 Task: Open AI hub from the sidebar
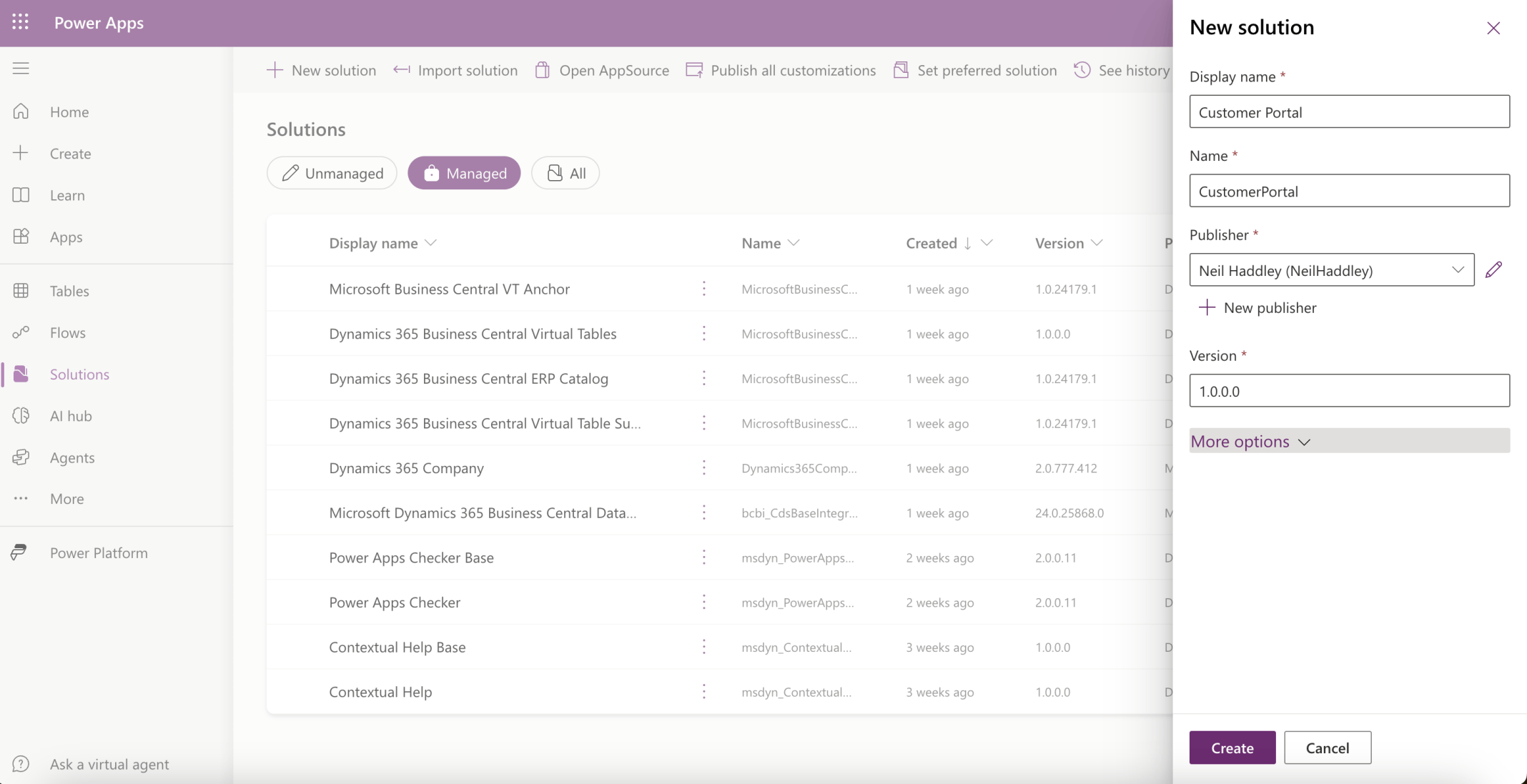pos(70,416)
